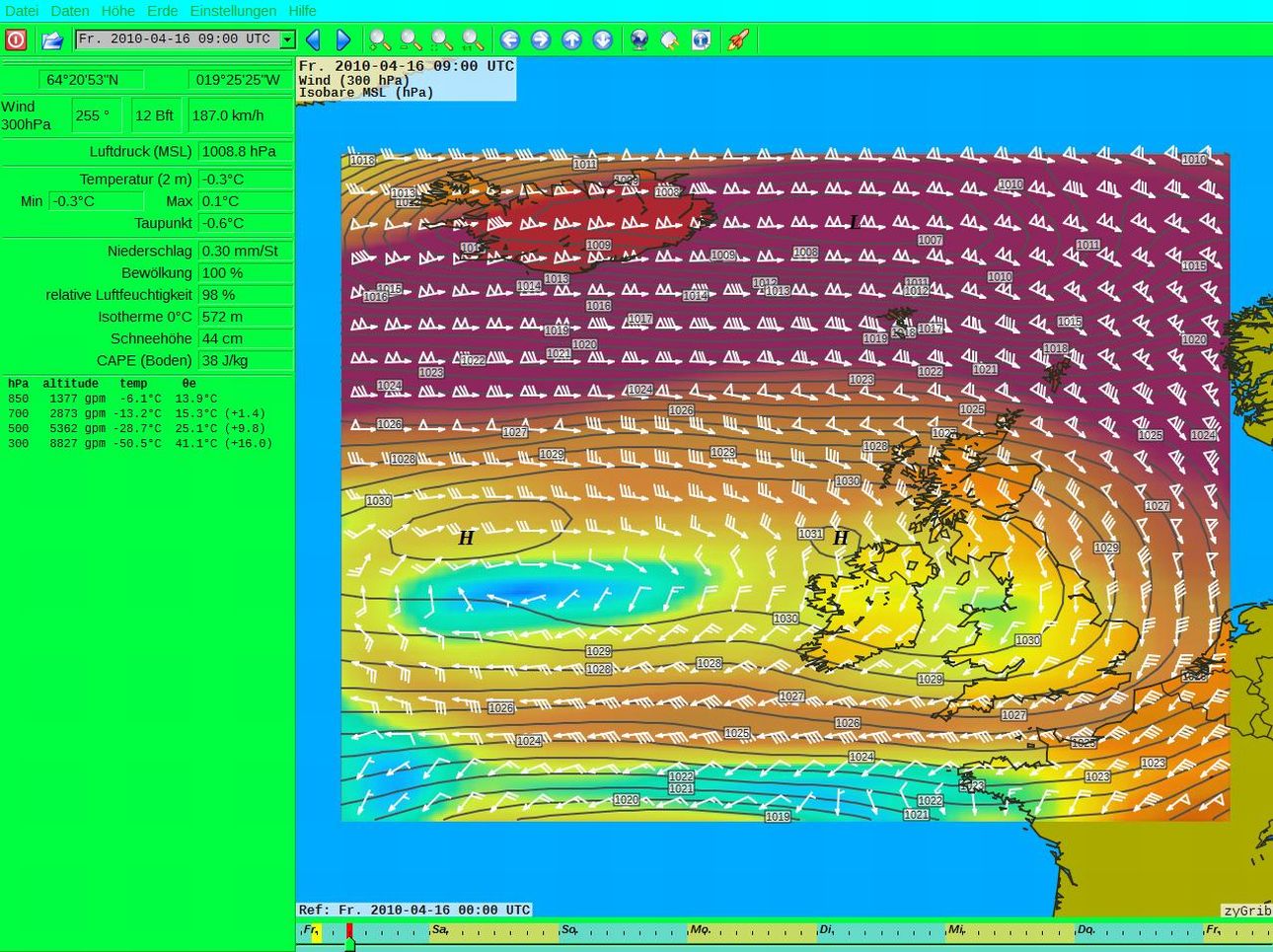This screenshot has height=952, width=1273.
Task: Open a GRIB file with the folder icon
Action: point(52,39)
